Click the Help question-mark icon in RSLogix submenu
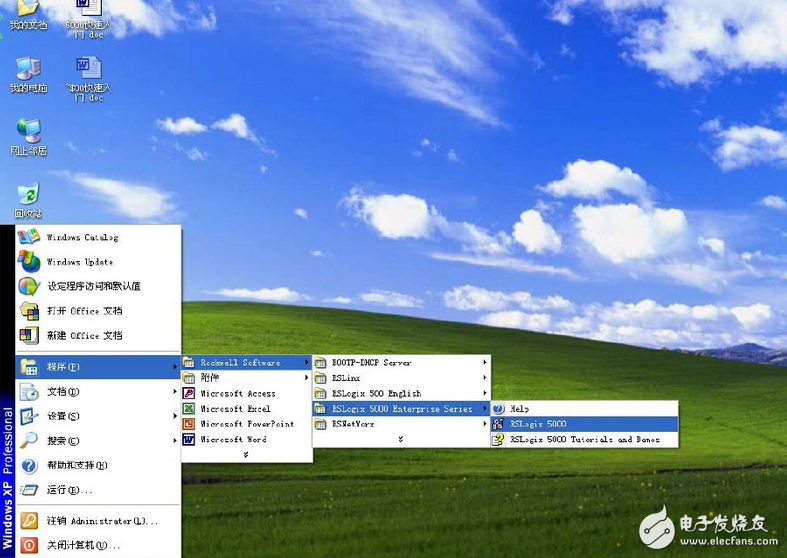Viewport: 787px width, 558px height. [498, 409]
